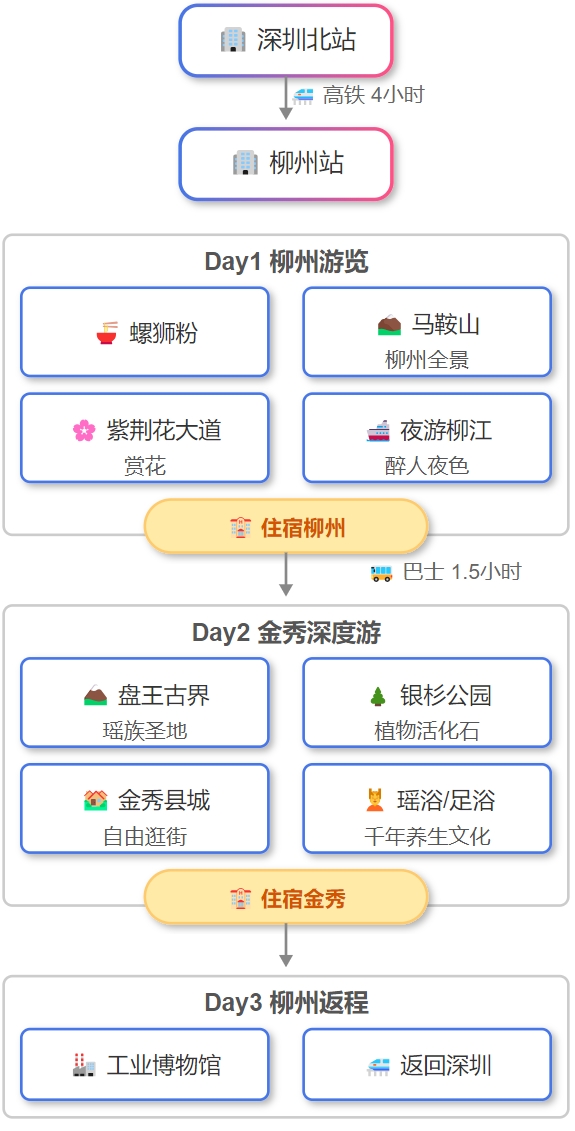Click the building icon beside 柳州站
The width and height of the screenshot is (575, 1131).
(x=245, y=162)
